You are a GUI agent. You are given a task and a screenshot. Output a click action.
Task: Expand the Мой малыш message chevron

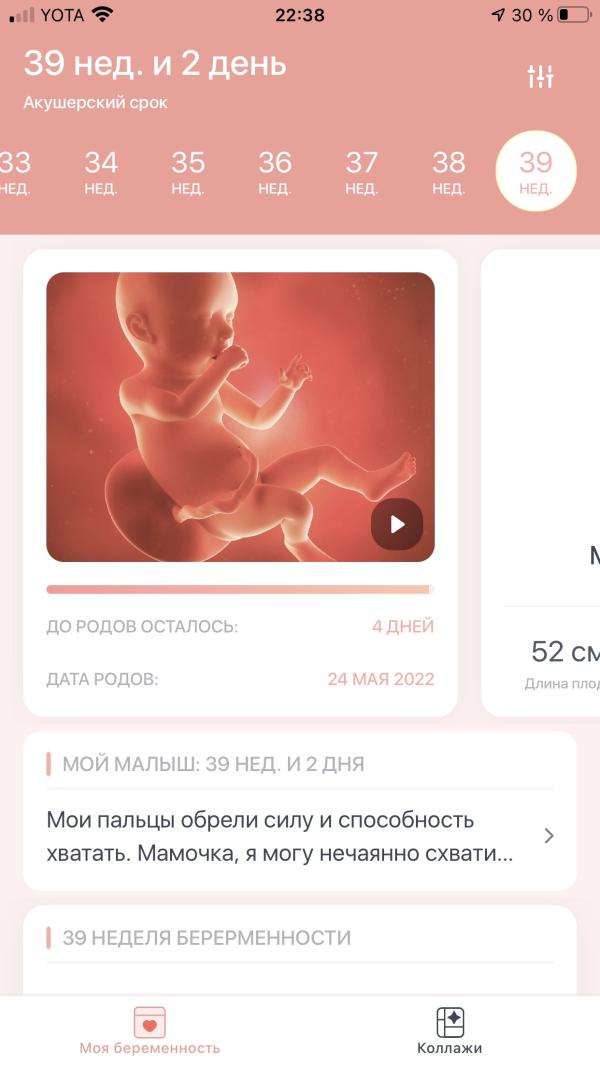tap(549, 836)
